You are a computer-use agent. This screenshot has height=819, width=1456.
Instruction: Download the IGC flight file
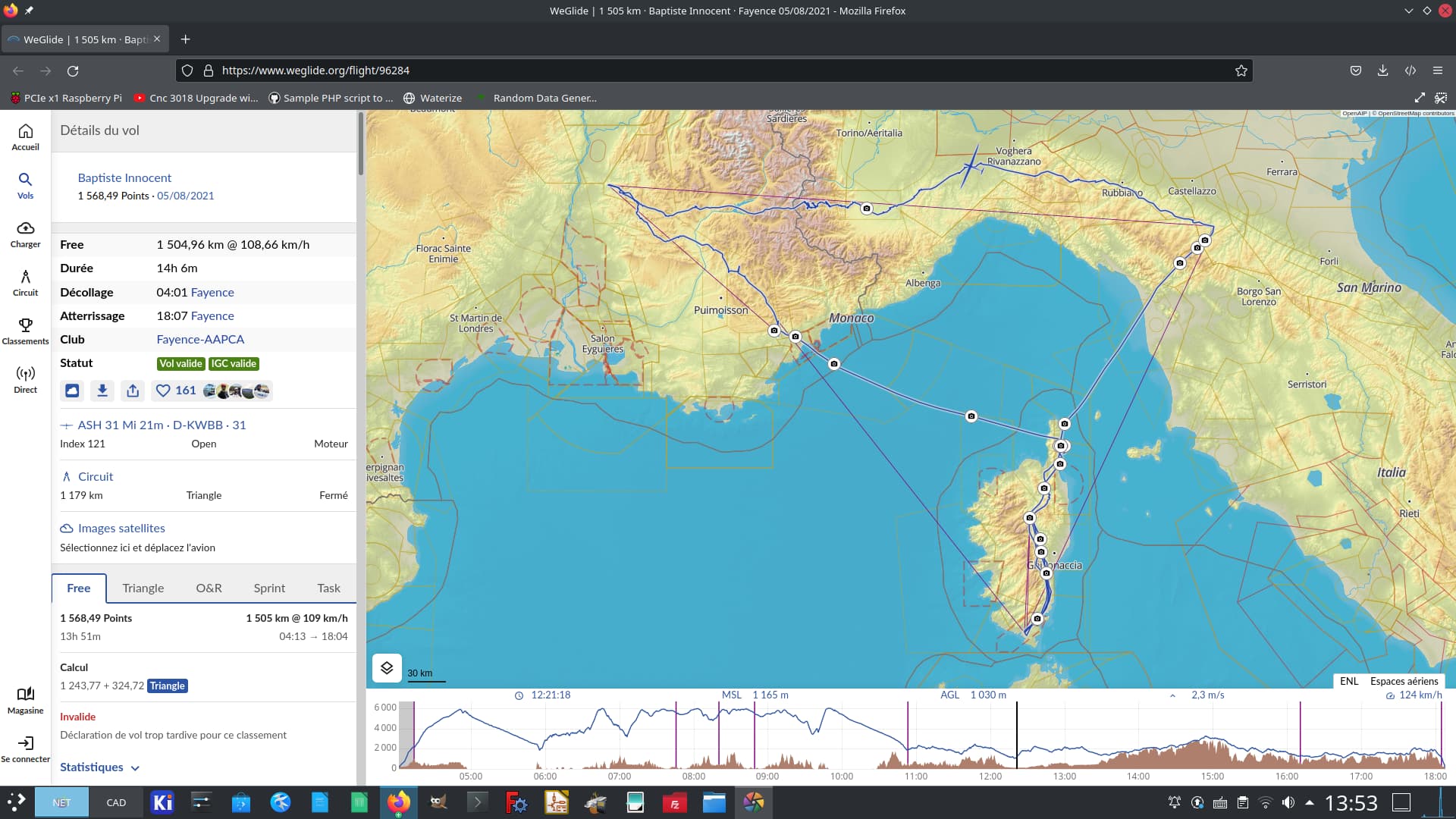coord(102,391)
